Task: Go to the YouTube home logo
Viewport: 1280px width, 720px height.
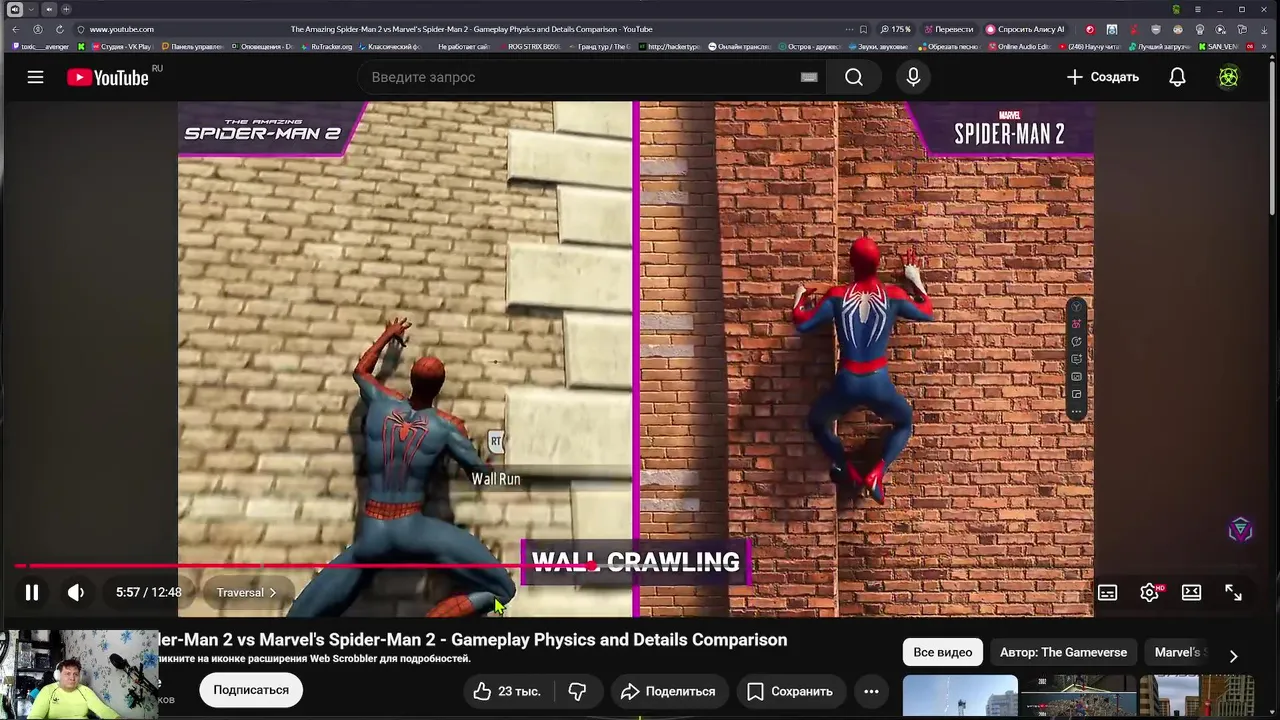Action: [x=108, y=78]
